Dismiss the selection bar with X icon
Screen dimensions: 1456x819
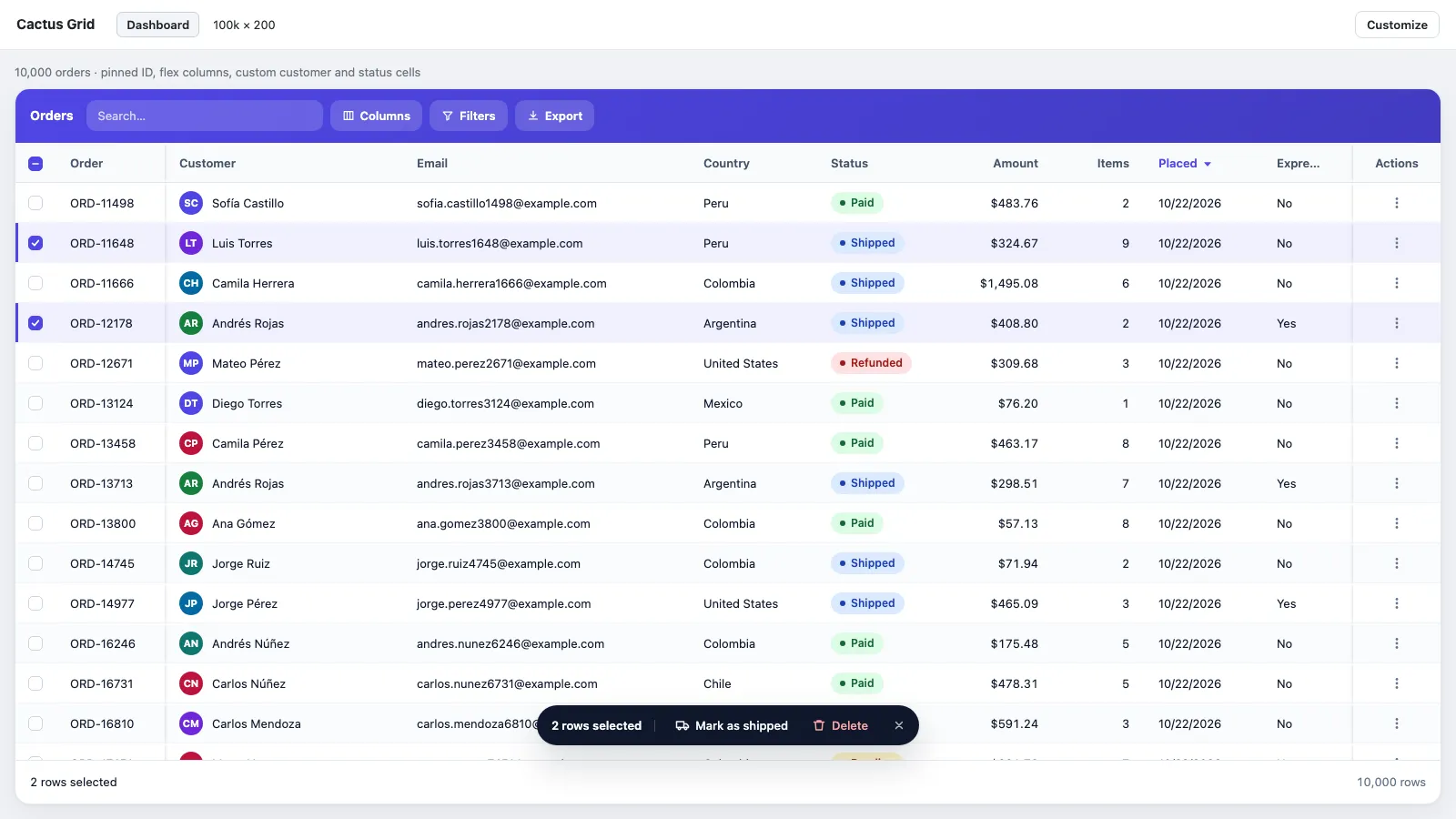click(899, 725)
